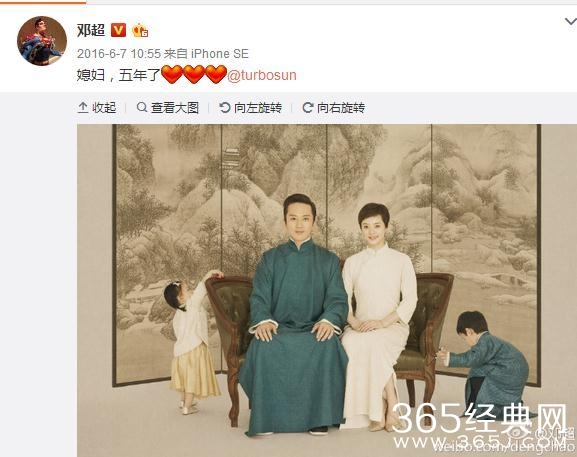Click the magnifier view-large icon
577x457 pixels.
coord(142,107)
